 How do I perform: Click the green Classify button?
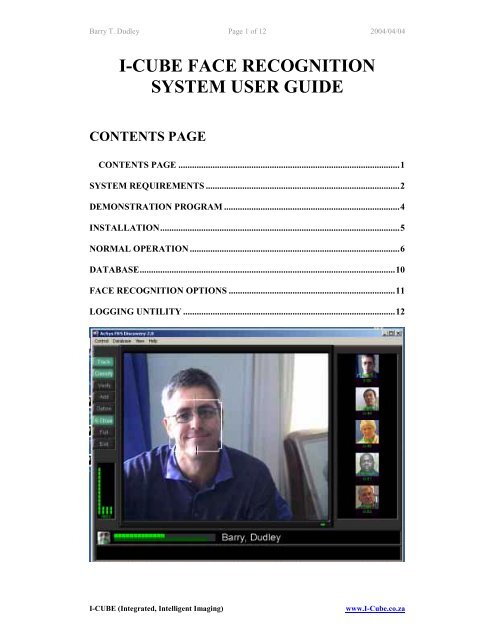point(104,373)
